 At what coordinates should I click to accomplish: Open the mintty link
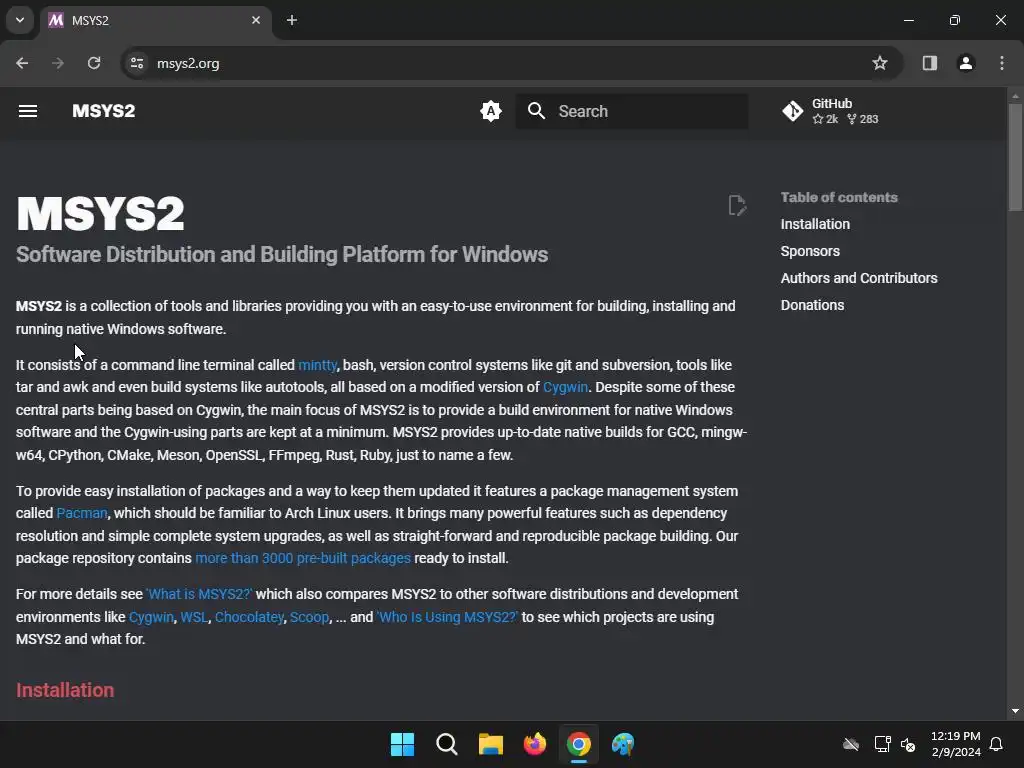(317, 365)
